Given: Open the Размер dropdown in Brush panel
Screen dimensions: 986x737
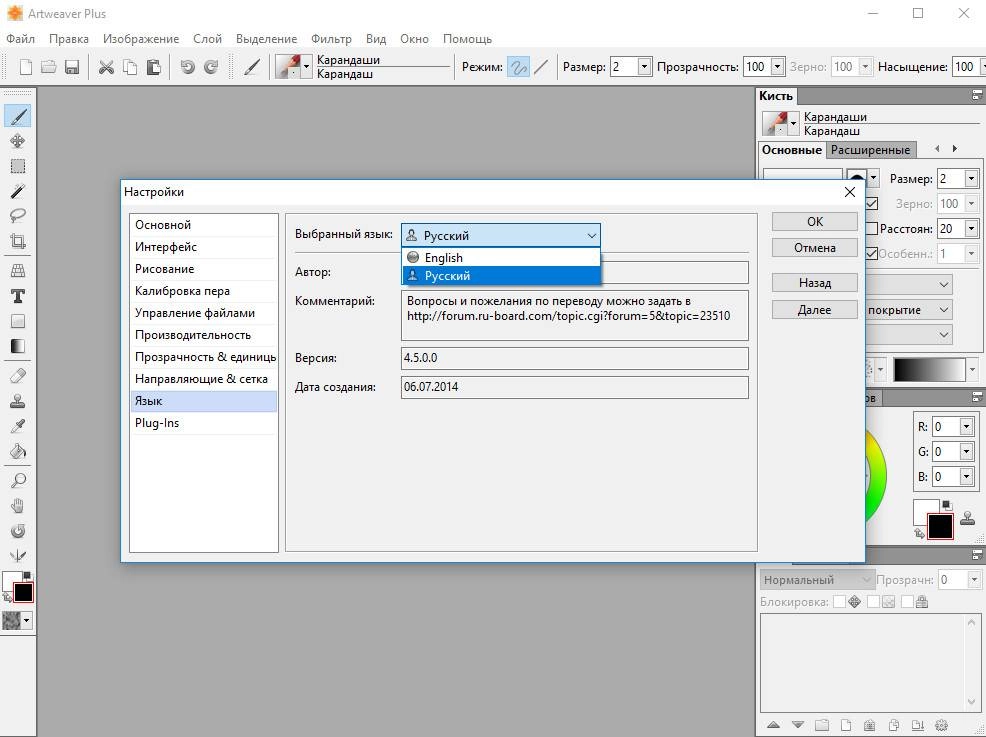Looking at the screenshot, I should (971, 179).
